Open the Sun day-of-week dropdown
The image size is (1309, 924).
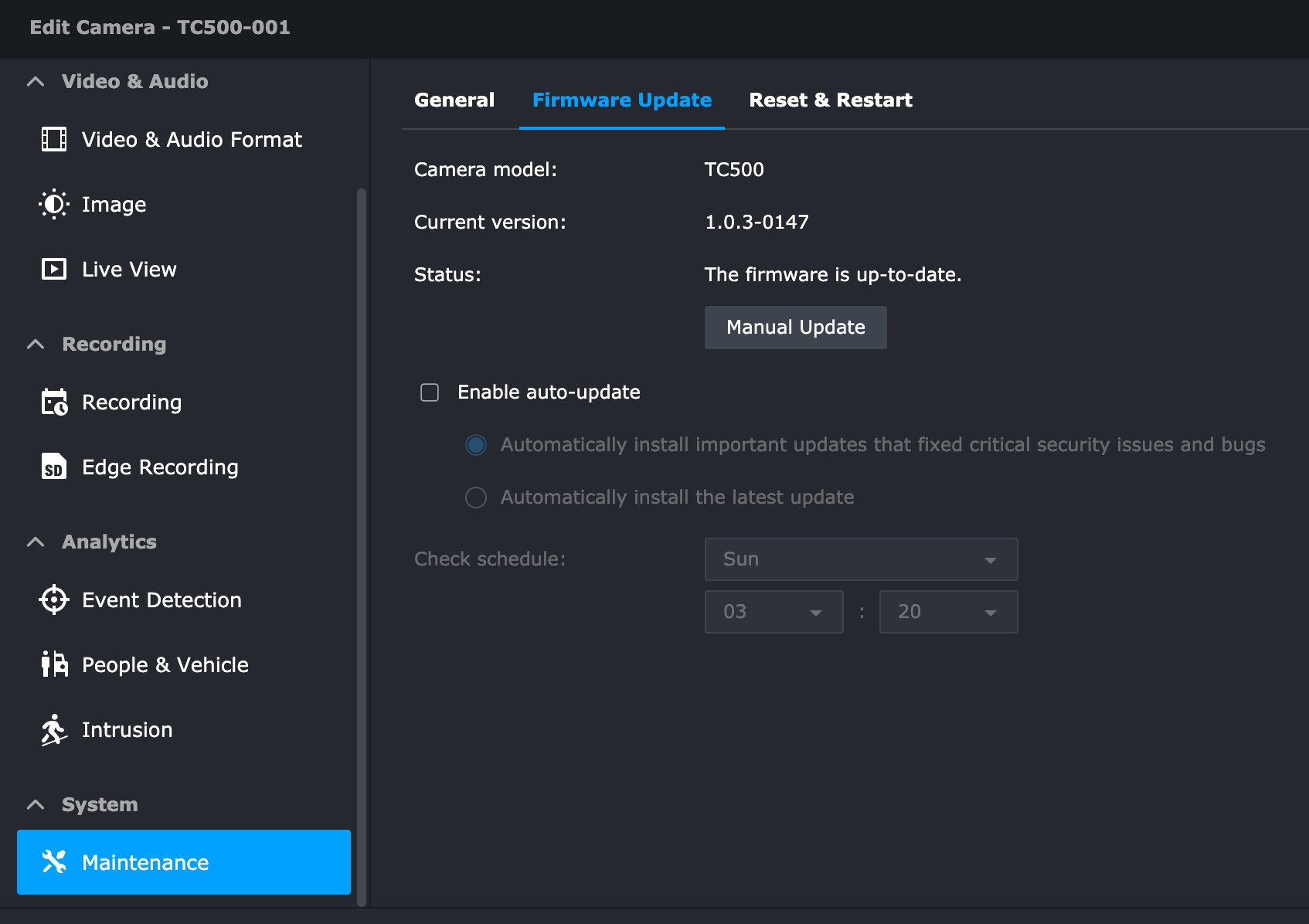[x=861, y=559]
